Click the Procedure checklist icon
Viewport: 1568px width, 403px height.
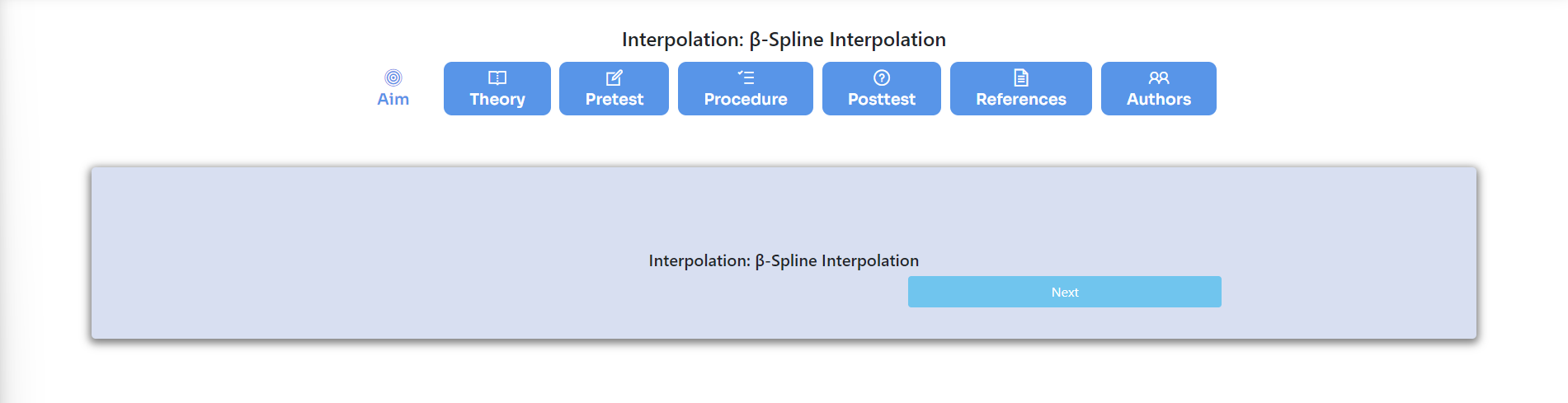(746, 77)
